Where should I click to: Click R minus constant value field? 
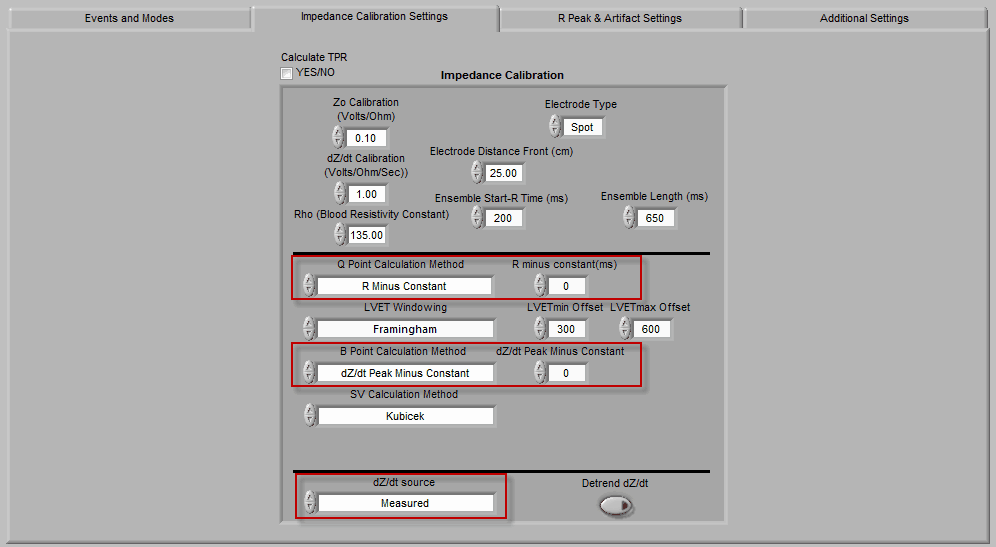point(567,286)
